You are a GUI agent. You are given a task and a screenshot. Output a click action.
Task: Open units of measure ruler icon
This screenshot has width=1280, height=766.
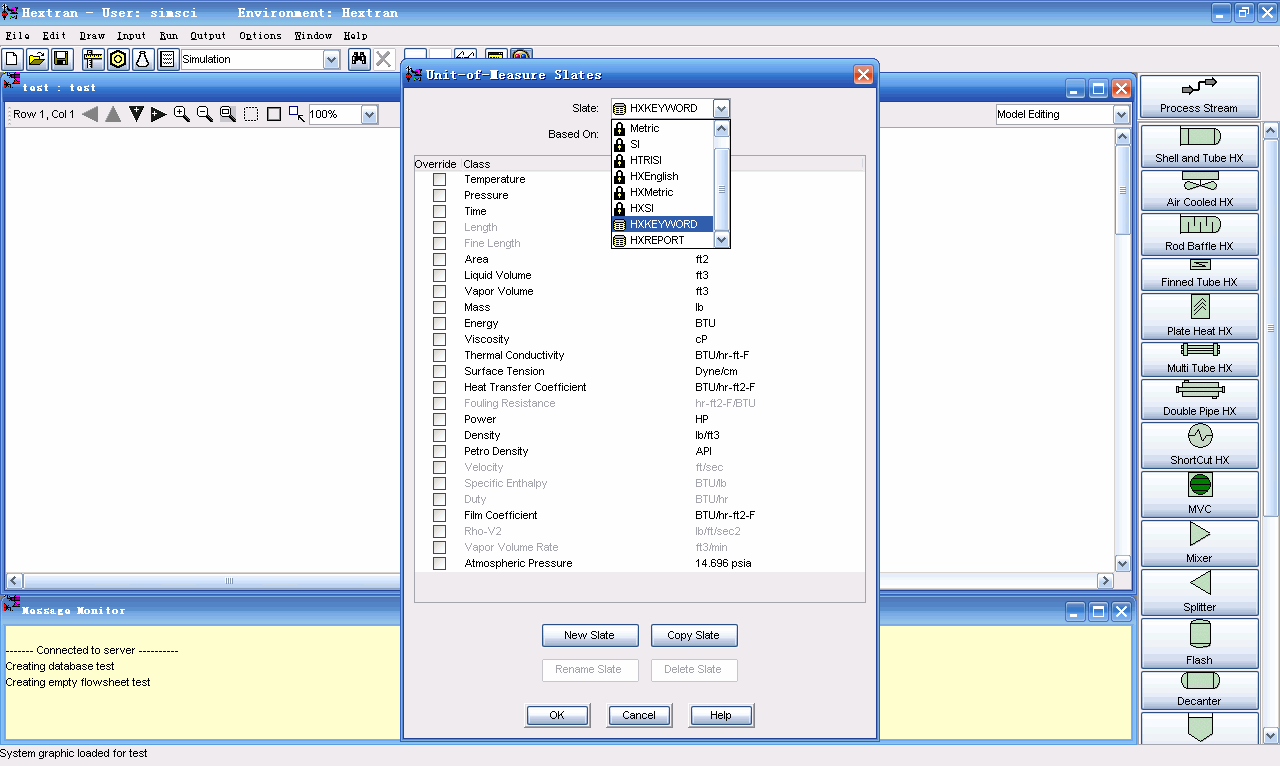pos(93,59)
